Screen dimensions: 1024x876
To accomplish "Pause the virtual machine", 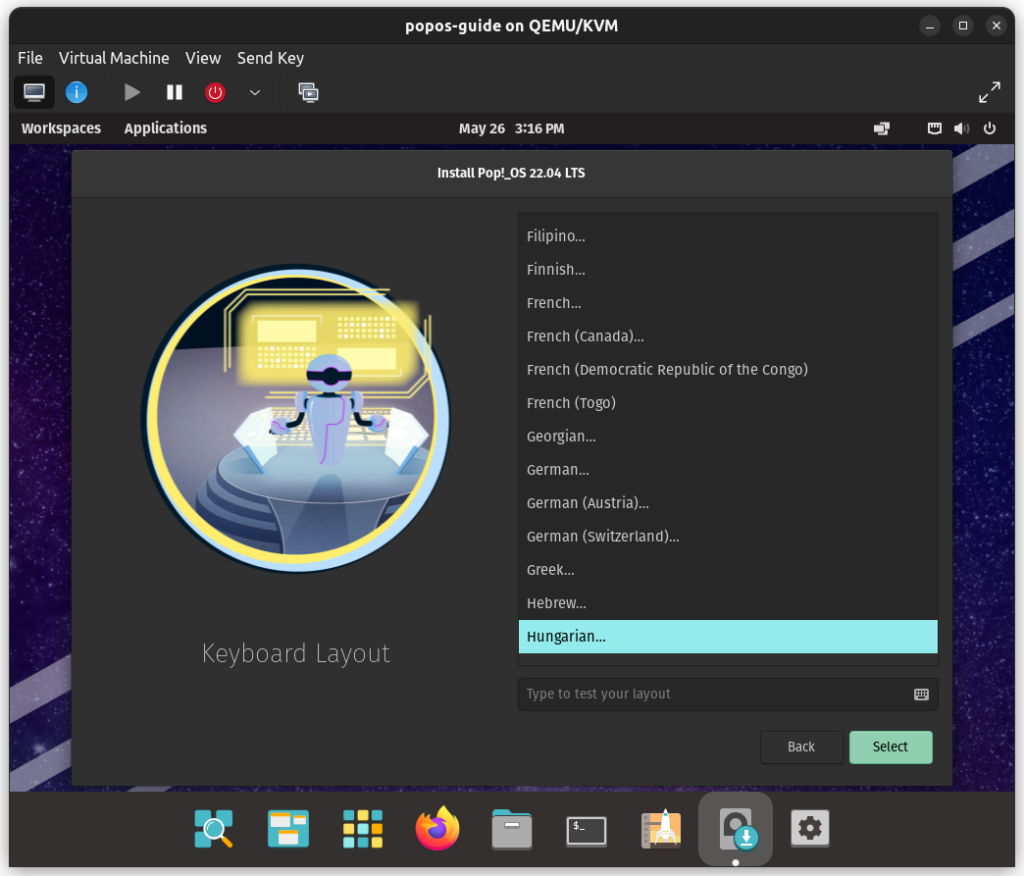I will 174,92.
